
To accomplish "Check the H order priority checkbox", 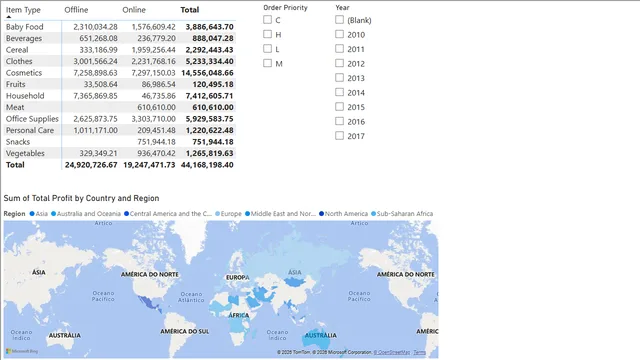I will point(267,34).
